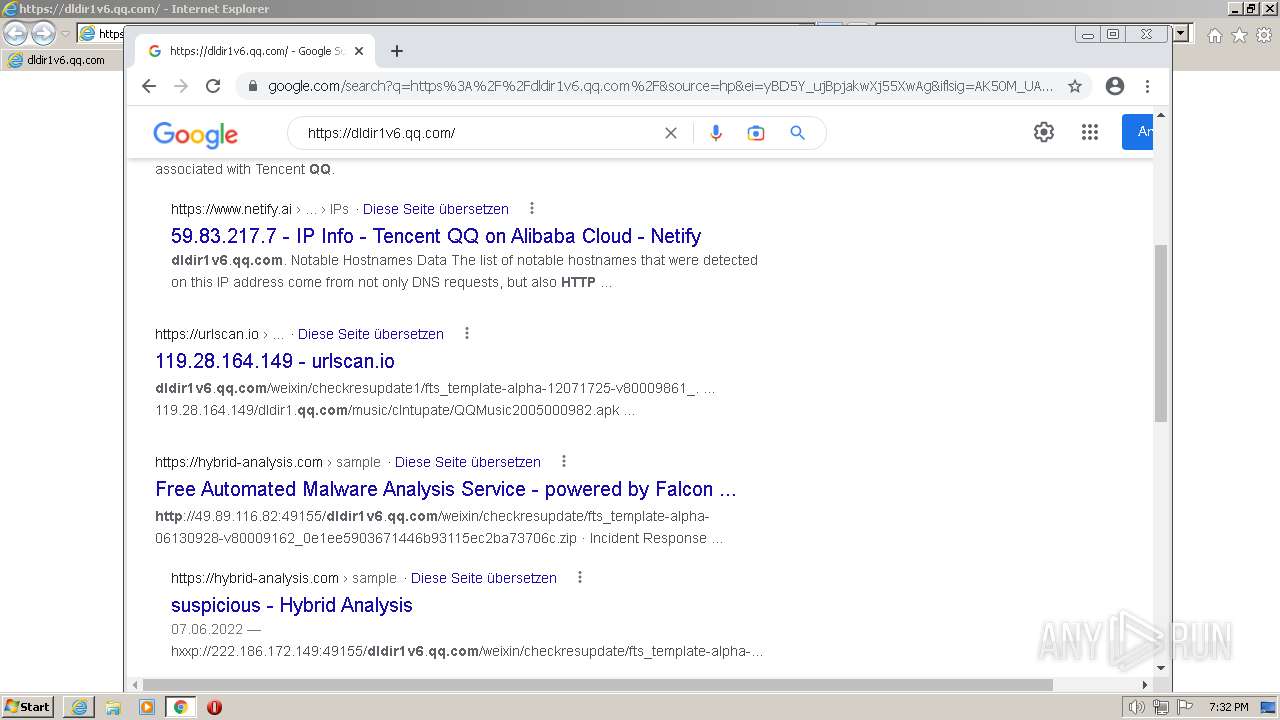Image resolution: width=1280 pixels, height=720 pixels.
Task: Open 59.83.217.7 IP Info Netify result
Action: 436,236
